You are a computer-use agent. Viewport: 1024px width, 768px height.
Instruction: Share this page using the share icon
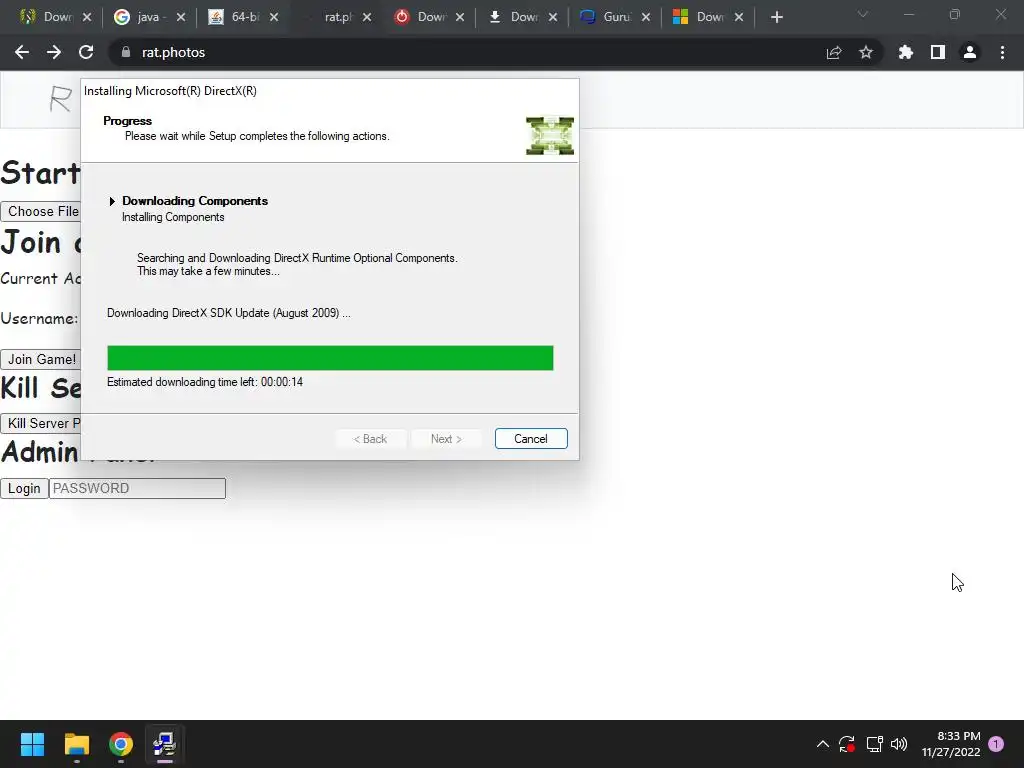tap(834, 52)
